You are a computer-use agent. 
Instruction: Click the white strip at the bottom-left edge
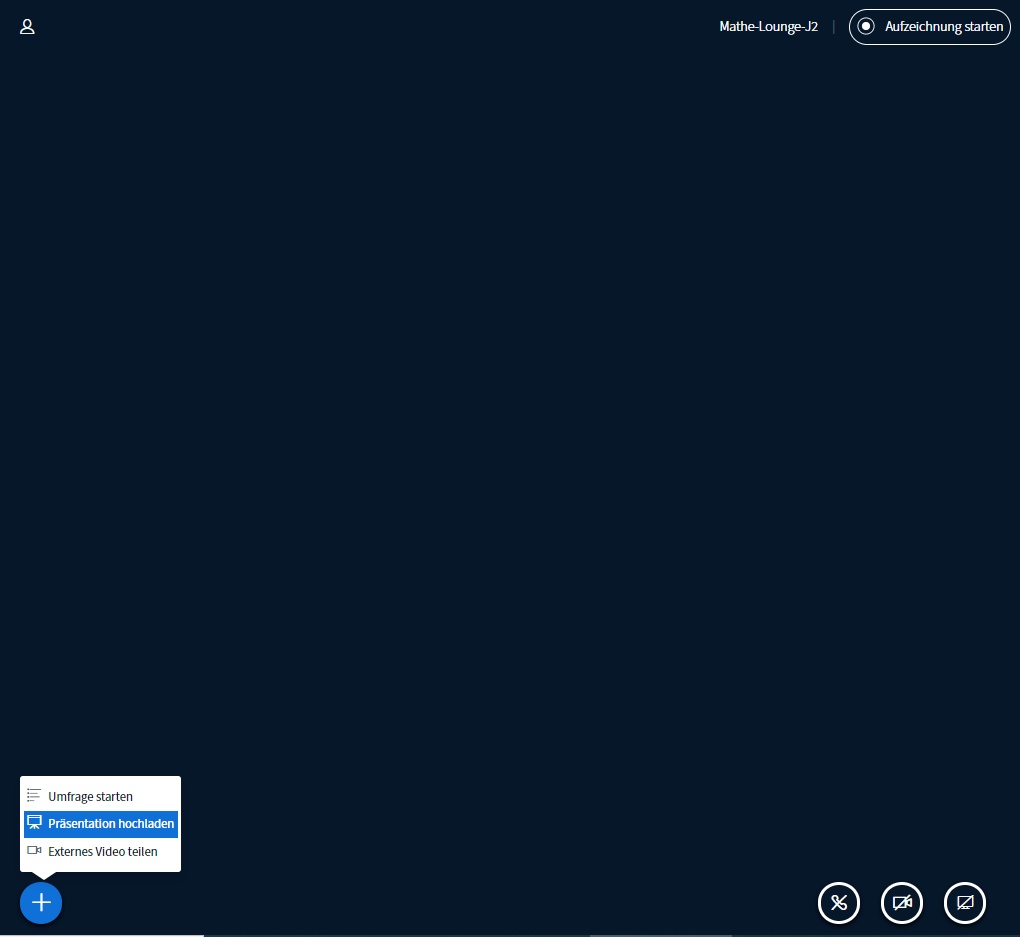pyautogui.click(x=100, y=935)
